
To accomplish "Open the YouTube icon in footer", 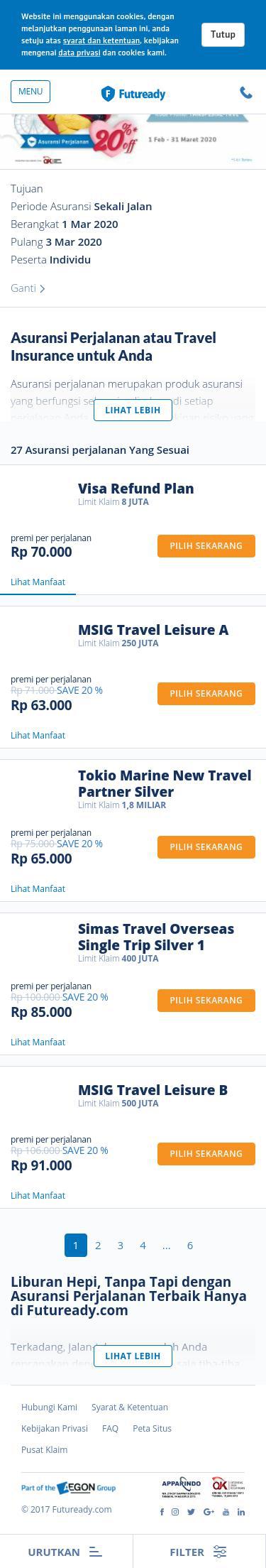I will pos(226,1512).
